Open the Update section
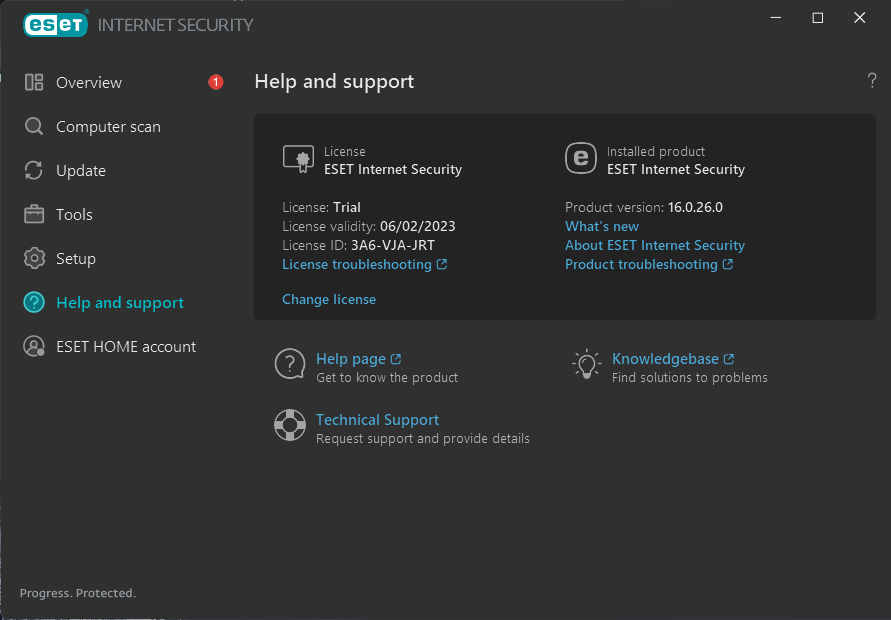Viewport: 891px width, 620px height. click(x=81, y=170)
